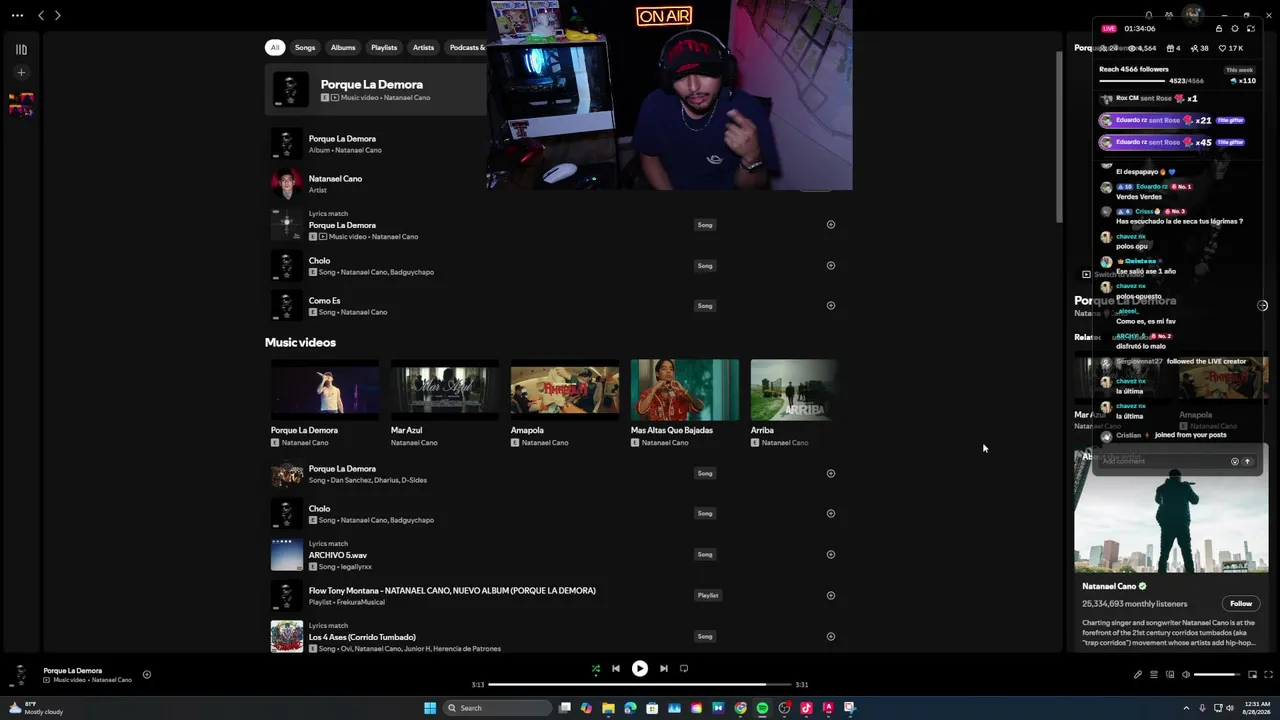
Task: Show hidden system tray icons
Action: coord(1186,708)
